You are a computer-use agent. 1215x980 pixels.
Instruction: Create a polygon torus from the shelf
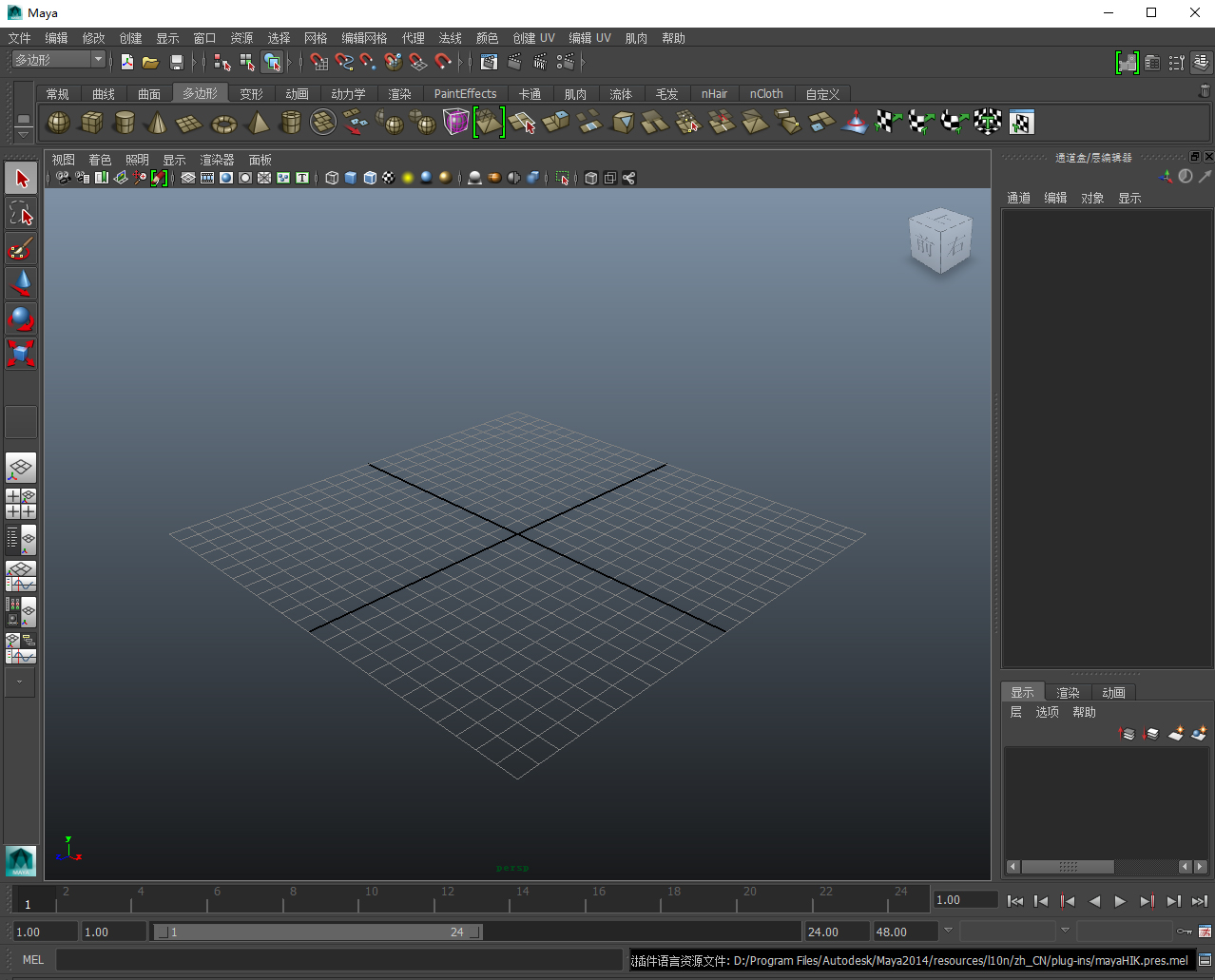(223, 123)
